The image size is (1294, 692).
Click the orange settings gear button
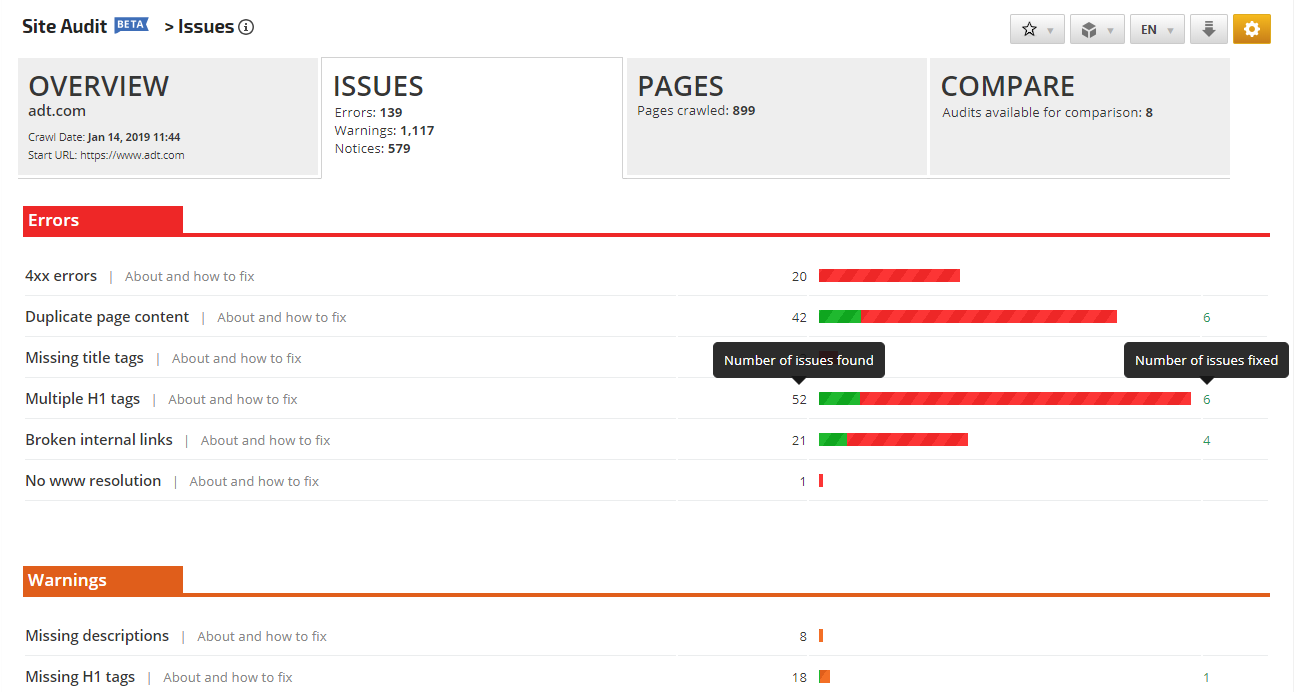[1251, 29]
